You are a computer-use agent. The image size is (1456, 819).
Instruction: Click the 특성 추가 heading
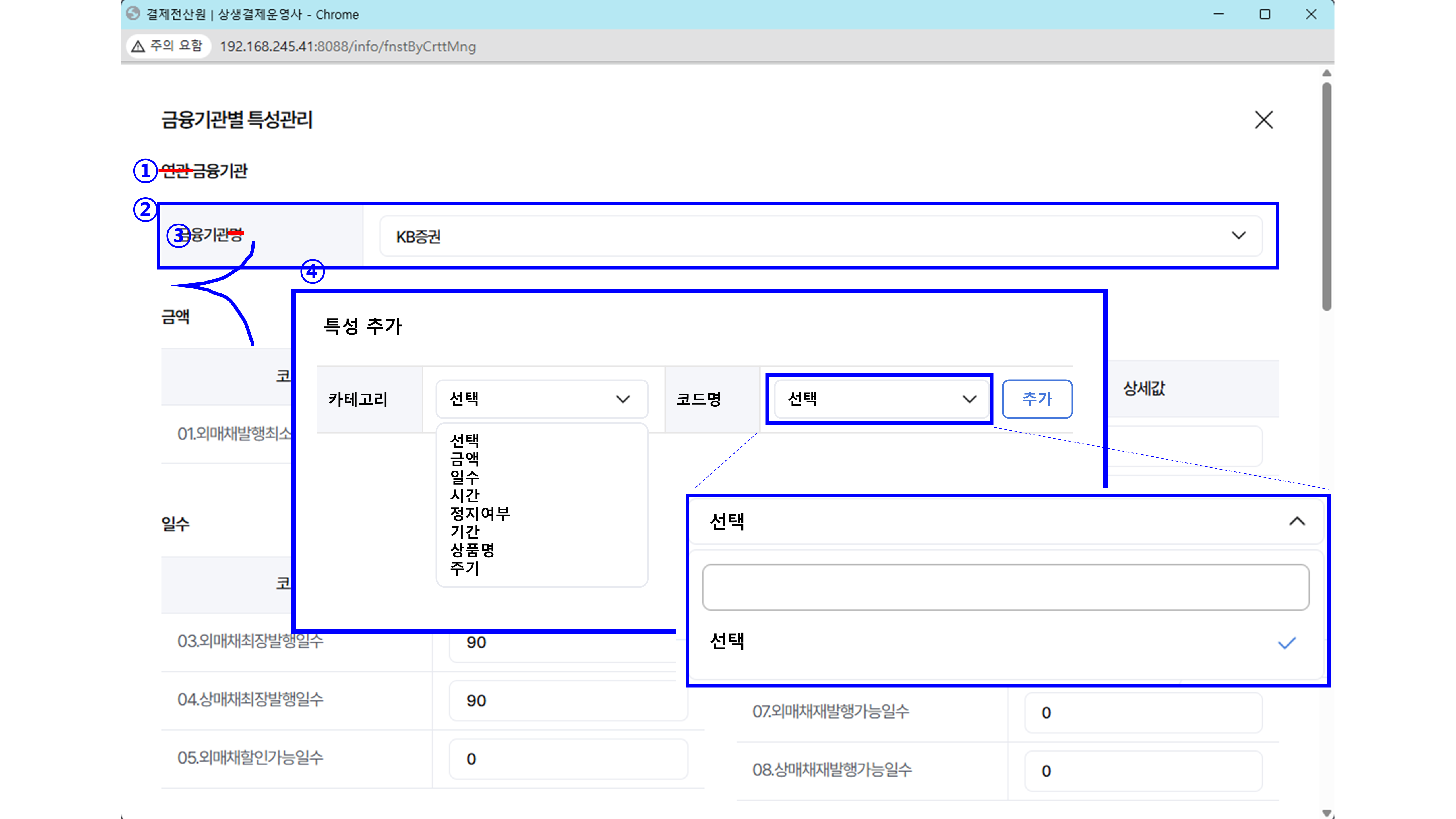[x=362, y=326]
